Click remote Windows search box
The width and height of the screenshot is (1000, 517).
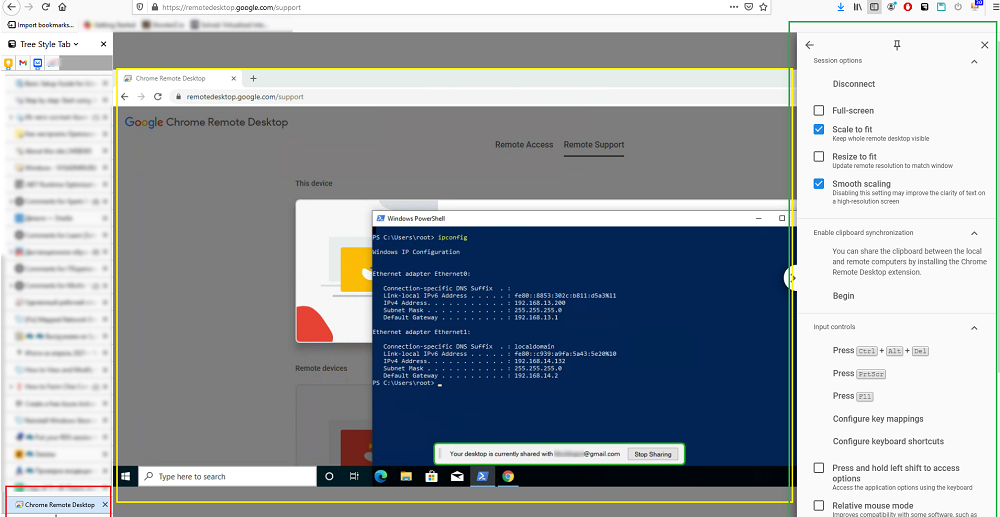click(x=227, y=476)
